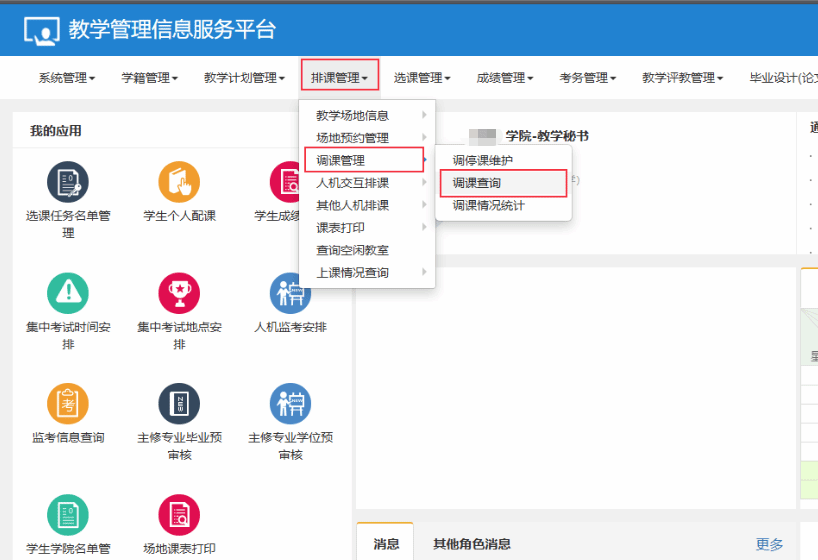Open the 选课任务名单管理 app icon
Viewport: 818px width, 560px height.
click(x=68, y=182)
